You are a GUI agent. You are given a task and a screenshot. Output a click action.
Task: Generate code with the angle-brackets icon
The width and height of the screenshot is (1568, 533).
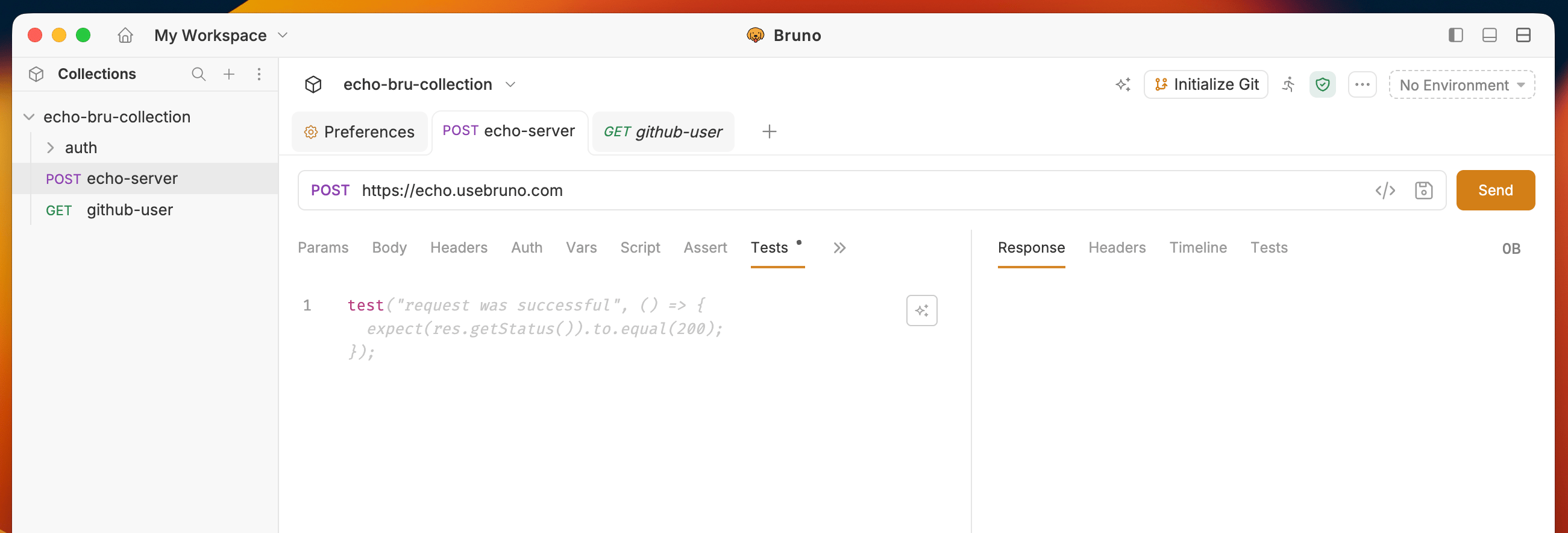[1385, 191]
